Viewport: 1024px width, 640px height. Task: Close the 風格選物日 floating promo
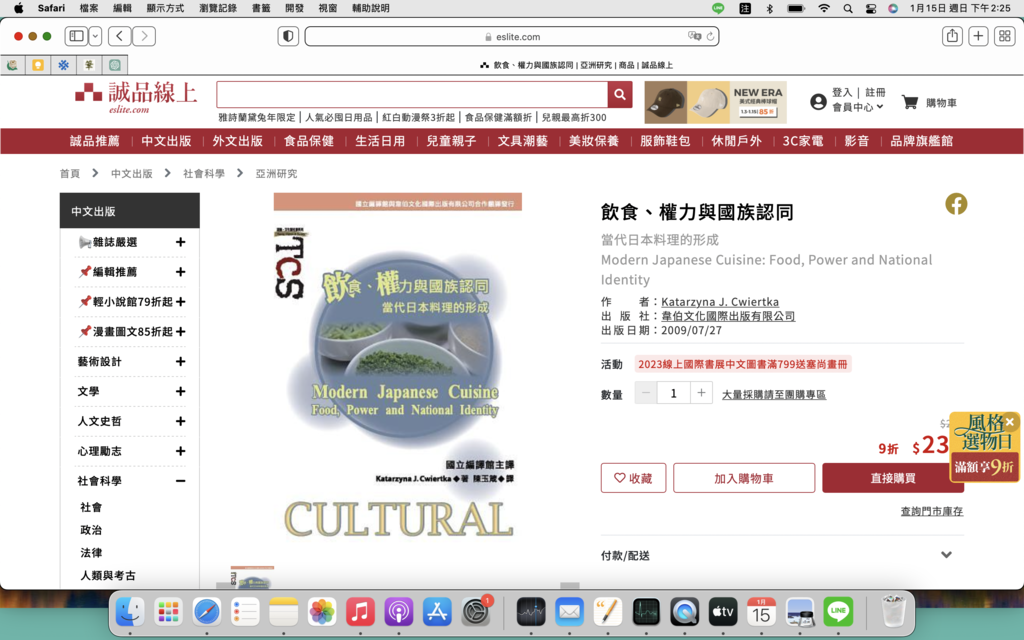click(1010, 421)
